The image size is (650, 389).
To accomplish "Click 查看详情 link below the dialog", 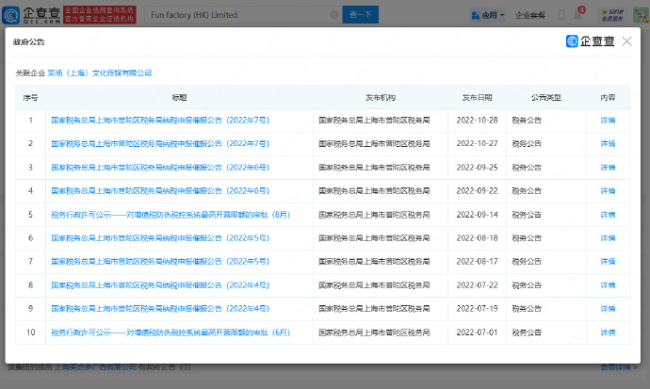I will (x=618, y=367).
